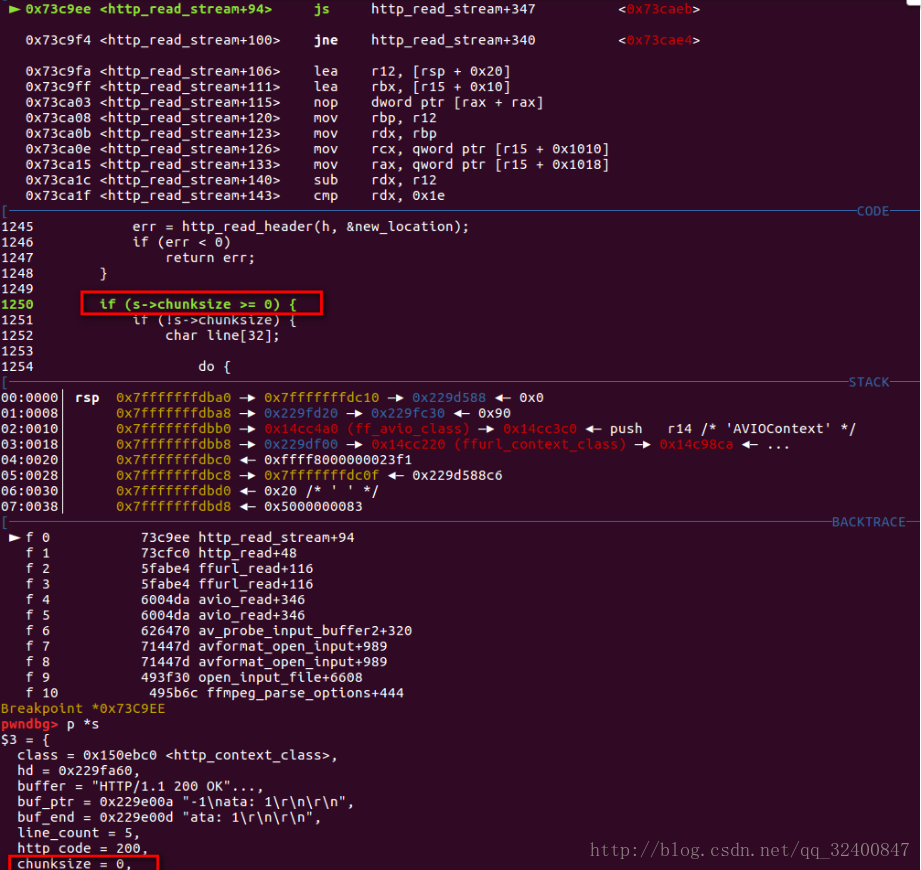Click the jump target address 0x73cae4
921x870 pixels.
coord(659,40)
